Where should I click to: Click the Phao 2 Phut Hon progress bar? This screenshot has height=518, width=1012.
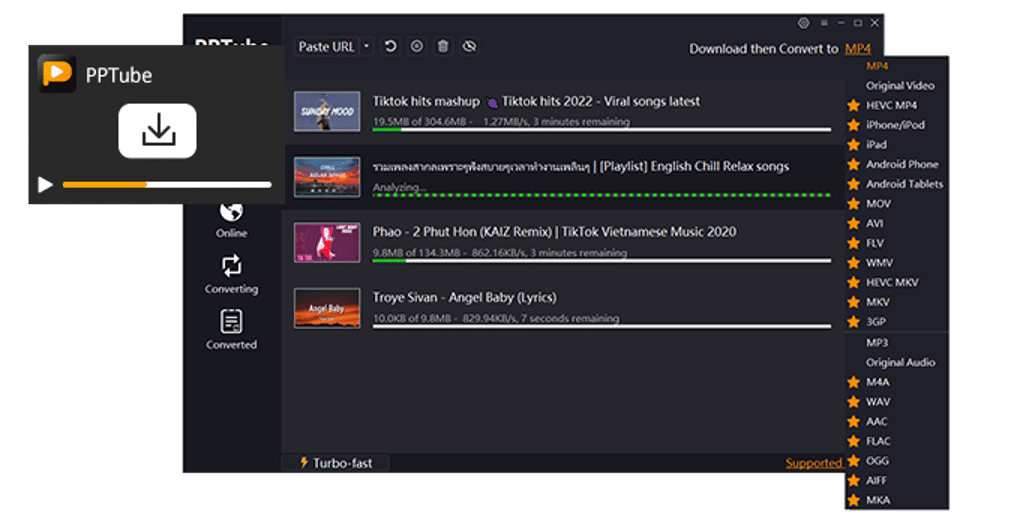pyautogui.click(x=602, y=261)
